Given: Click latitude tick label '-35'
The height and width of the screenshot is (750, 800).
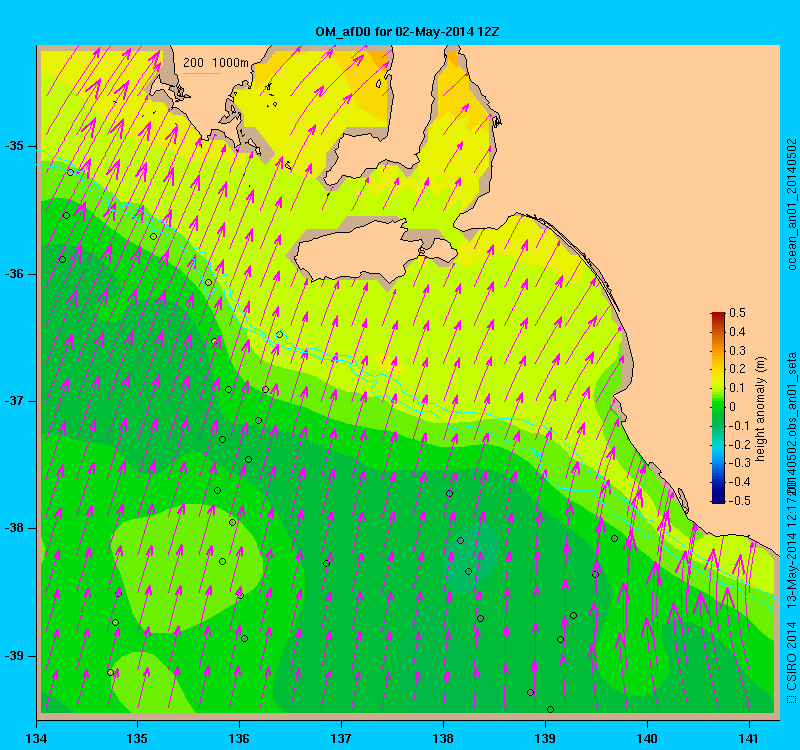Looking at the screenshot, I should pos(14,146).
